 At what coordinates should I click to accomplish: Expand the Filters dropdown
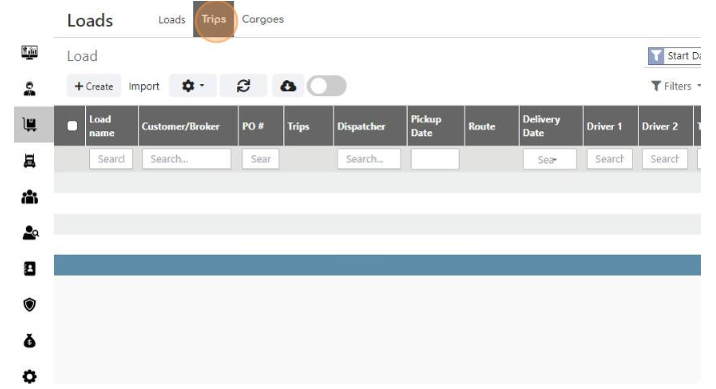pyautogui.click(x=676, y=86)
